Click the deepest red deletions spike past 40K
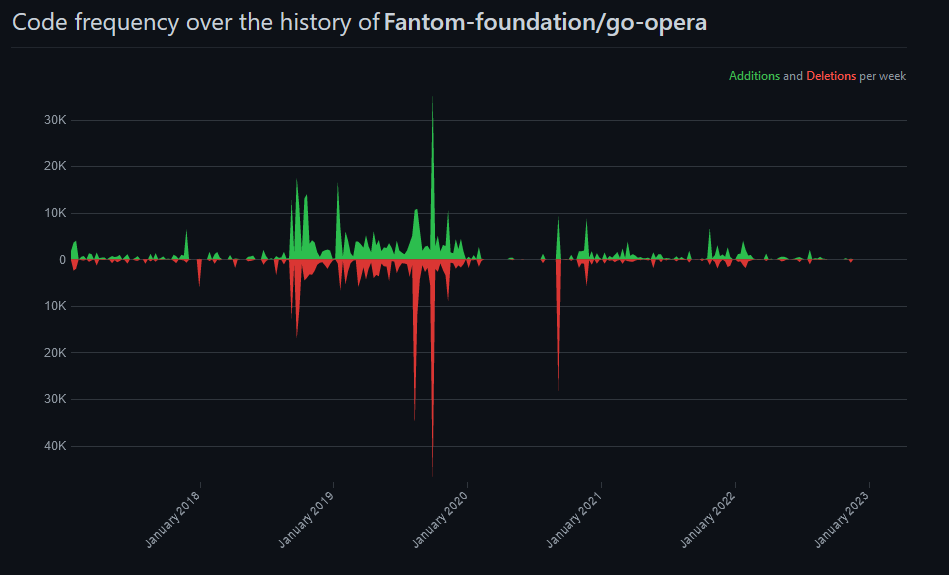The height and width of the screenshot is (575, 949). pos(432,369)
